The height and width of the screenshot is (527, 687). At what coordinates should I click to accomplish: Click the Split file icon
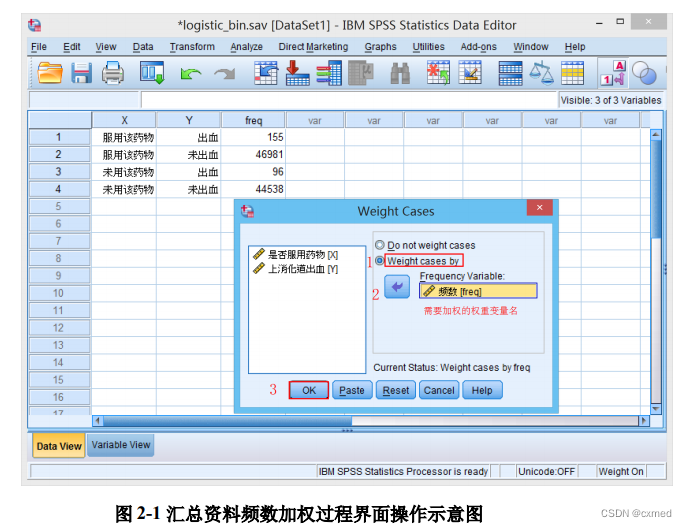pos(510,73)
